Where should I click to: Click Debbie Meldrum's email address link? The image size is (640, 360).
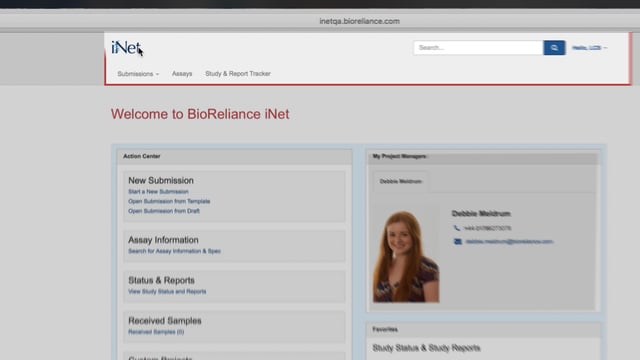tap(509, 242)
